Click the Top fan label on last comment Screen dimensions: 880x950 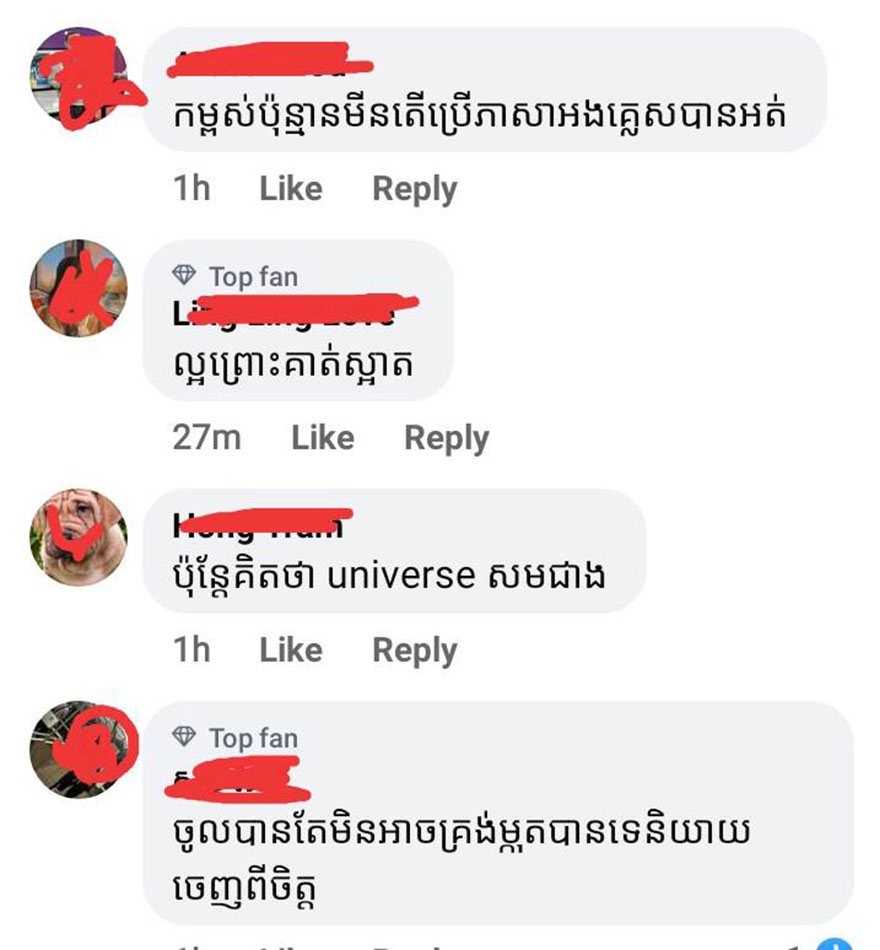tap(253, 738)
